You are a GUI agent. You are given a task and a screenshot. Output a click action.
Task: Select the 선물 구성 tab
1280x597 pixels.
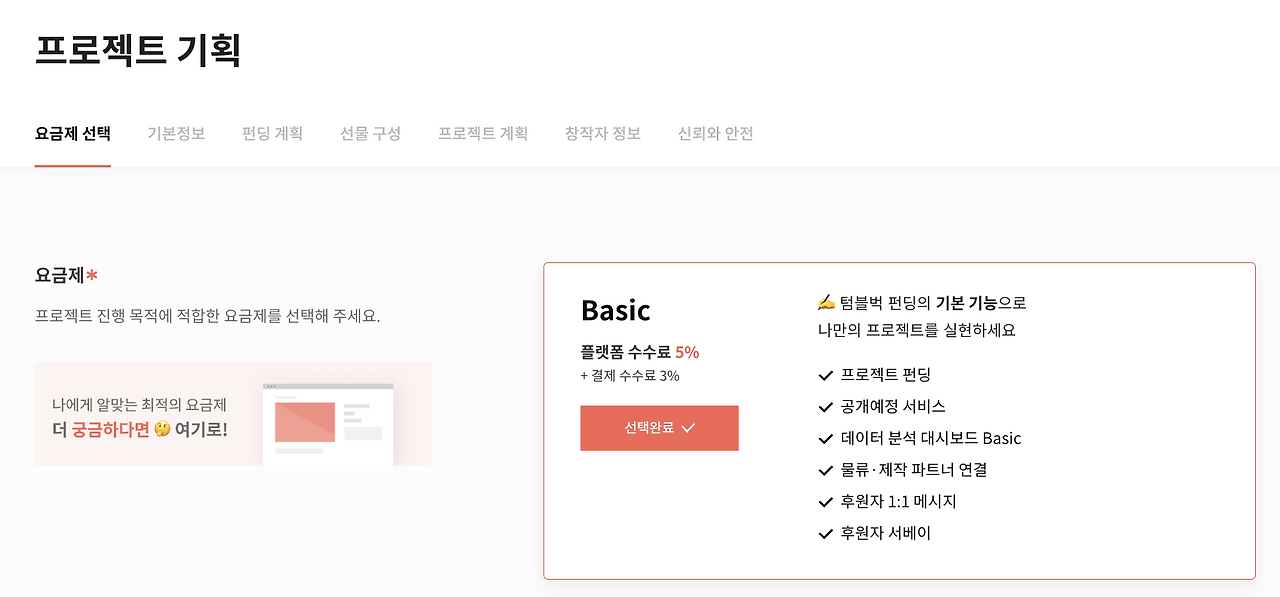pyautogui.click(x=369, y=133)
